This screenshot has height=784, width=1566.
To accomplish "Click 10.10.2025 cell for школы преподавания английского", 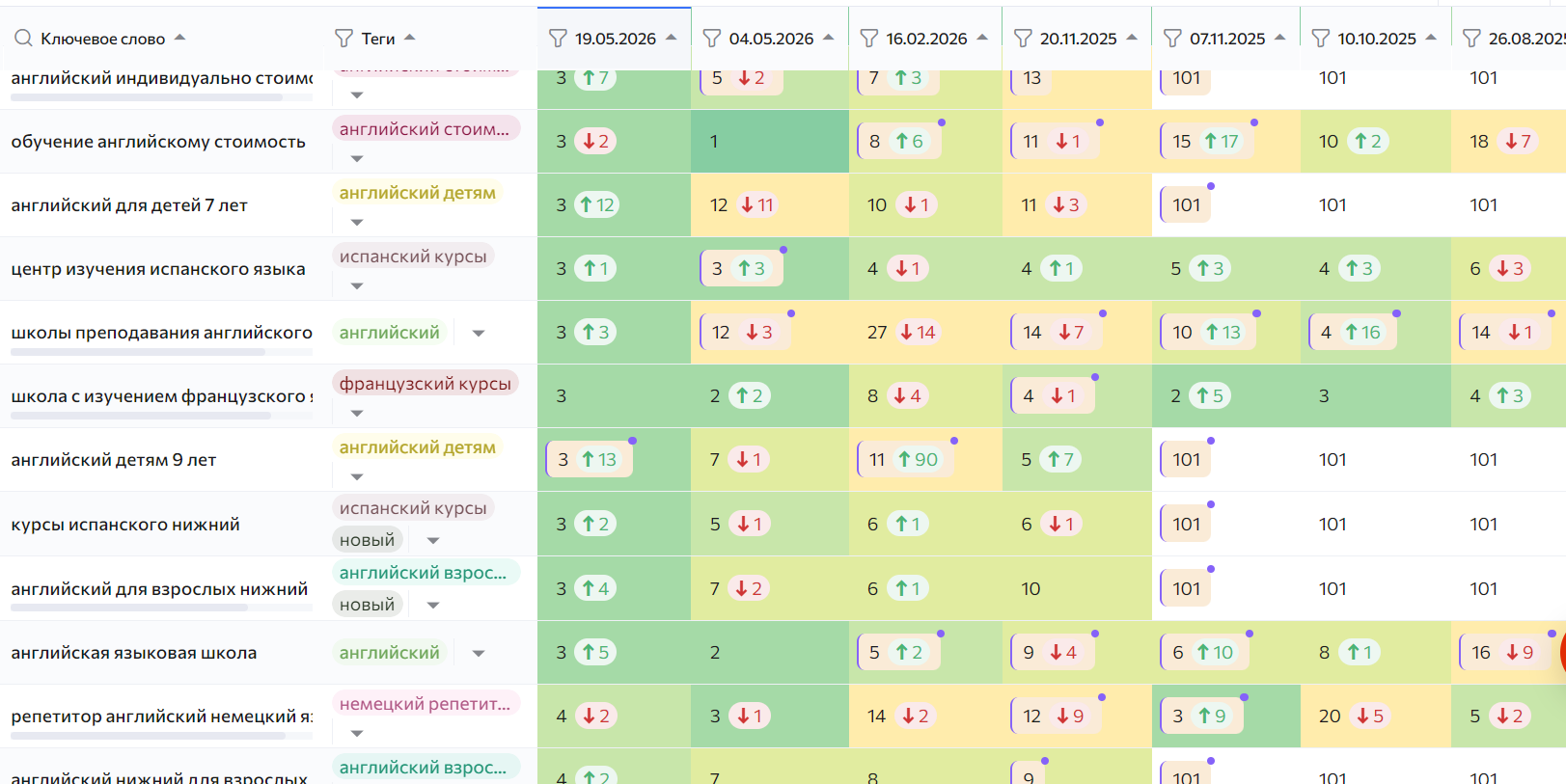I will [1376, 333].
